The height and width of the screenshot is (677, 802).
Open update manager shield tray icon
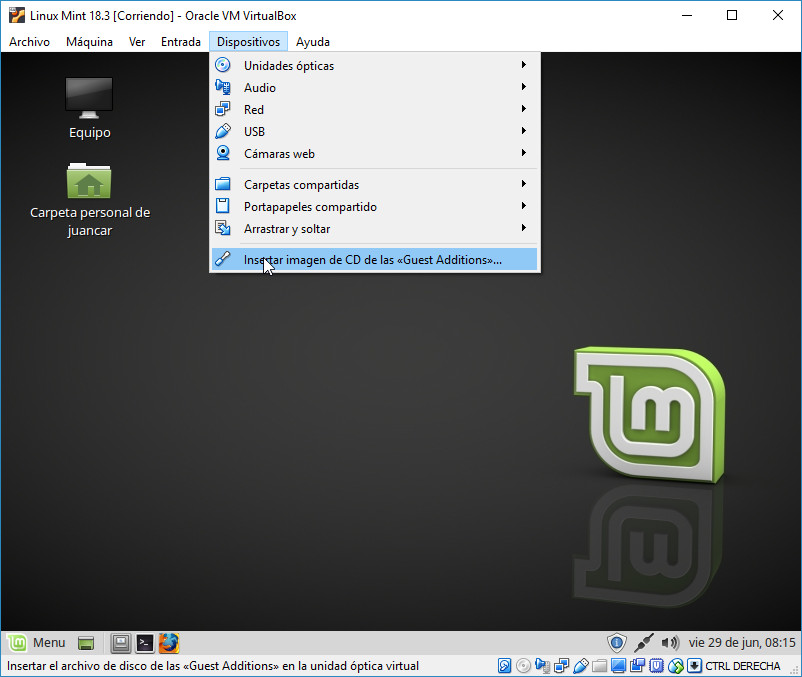(x=617, y=642)
